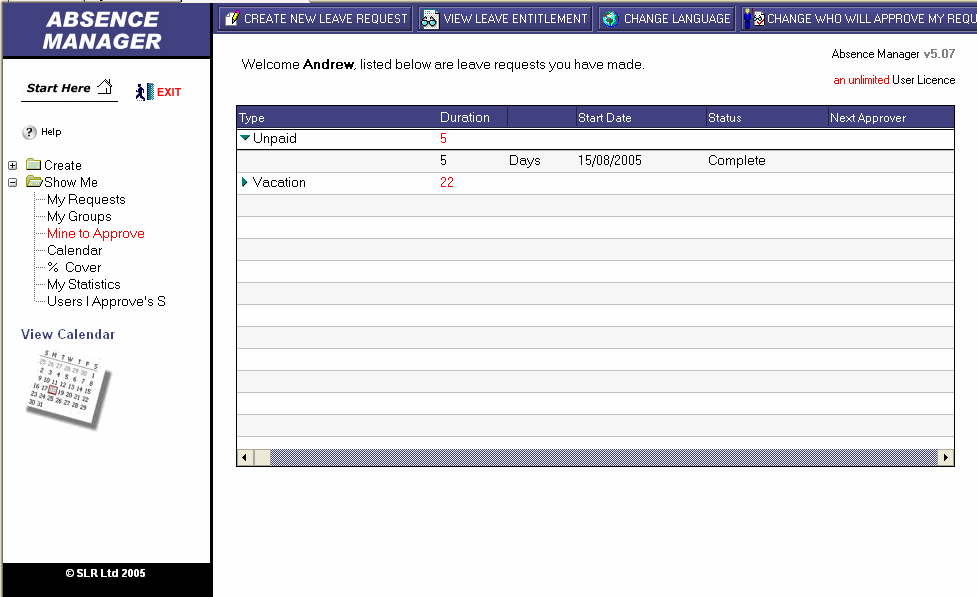Click the Absence Manager v5.07 version text
This screenshot has height=597, width=977.
coord(893,54)
